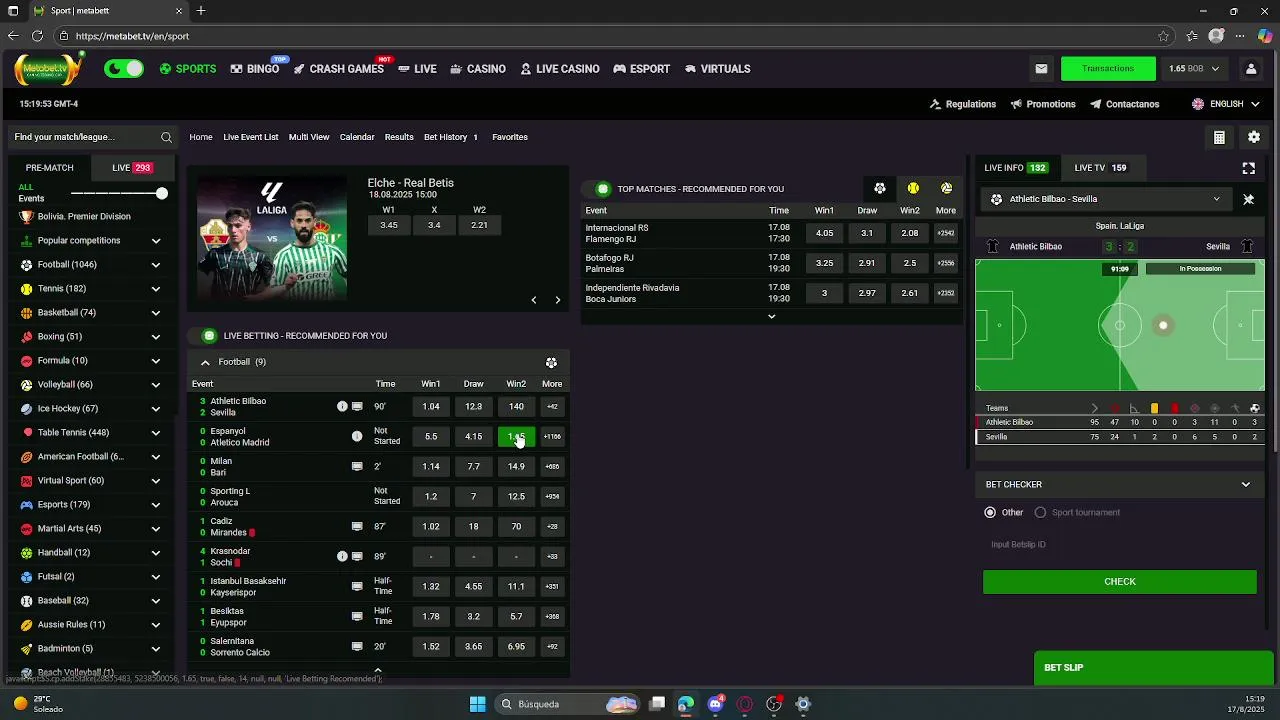Open the user account profile icon
This screenshot has width=1280, height=720.
pyautogui.click(x=1250, y=69)
